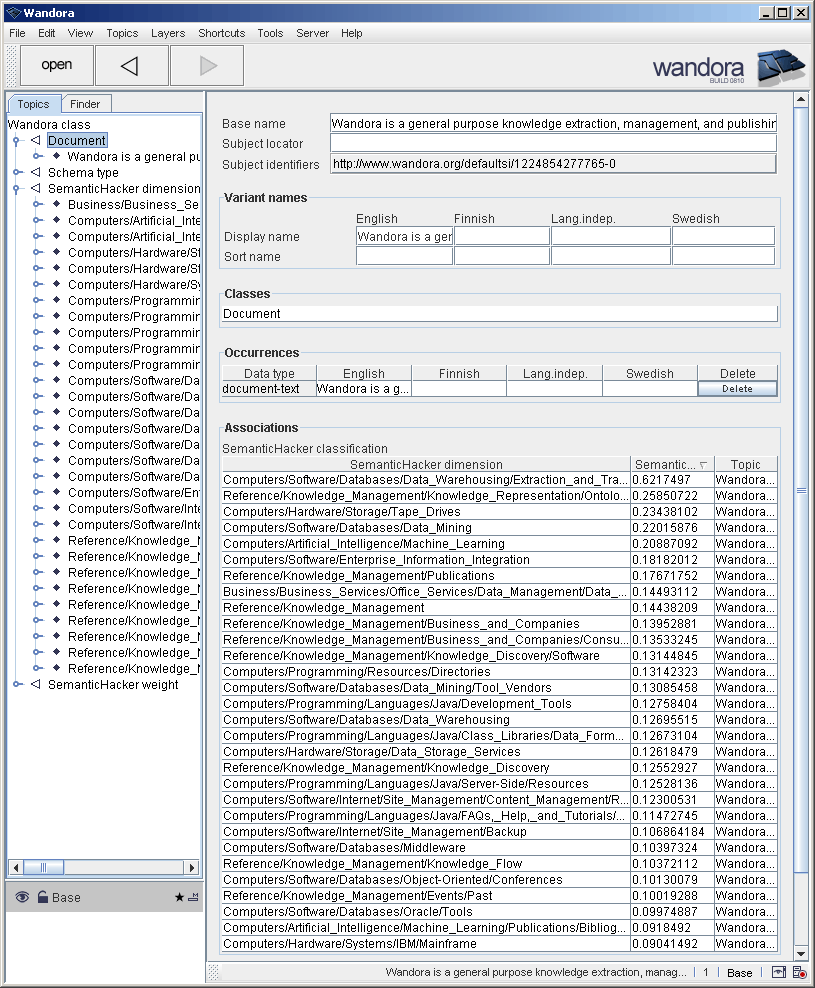Click the eye icon in the status bar
Image resolution: width=815 pixels, height=988 pixels.
[x=780, y=972]
